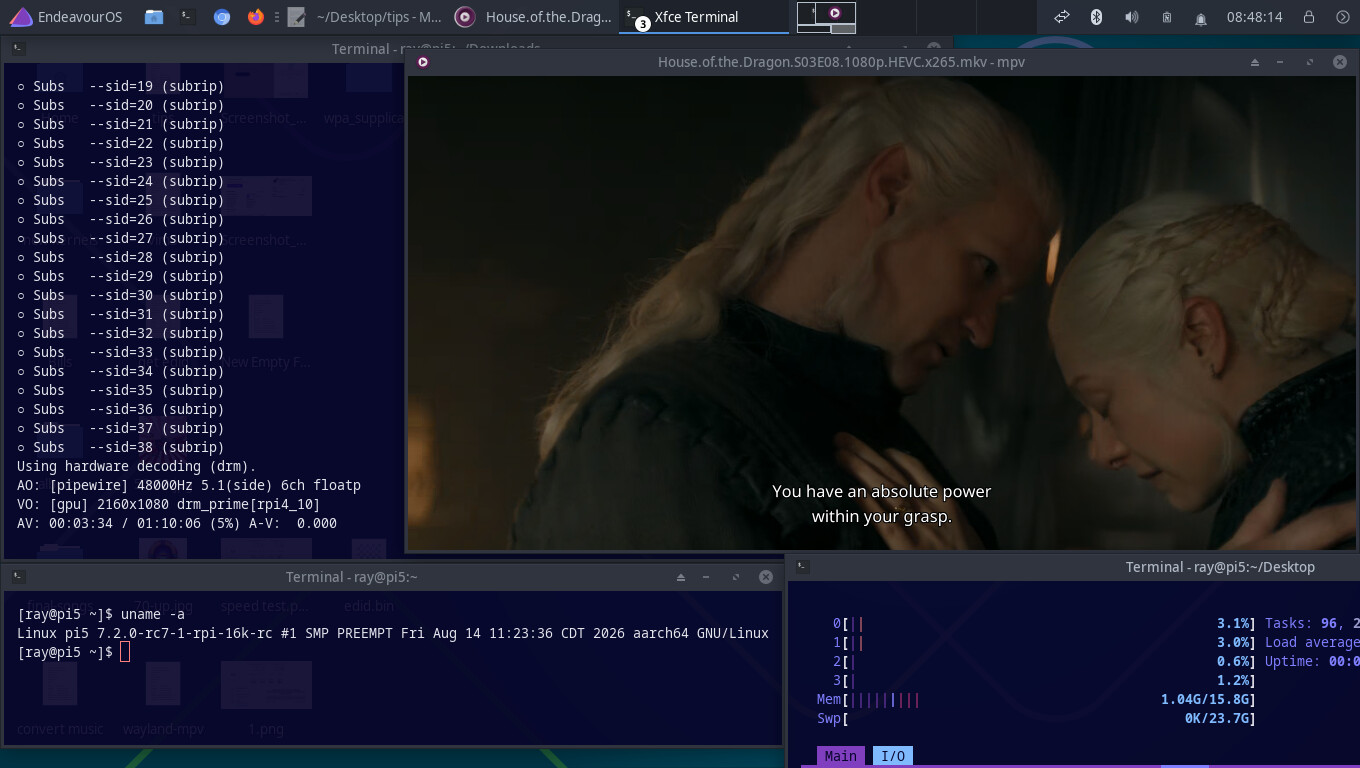The height and width of the screenshot is (768, 1360).
Task: Open the Firefox browser launcher
Action: point(256,16)
